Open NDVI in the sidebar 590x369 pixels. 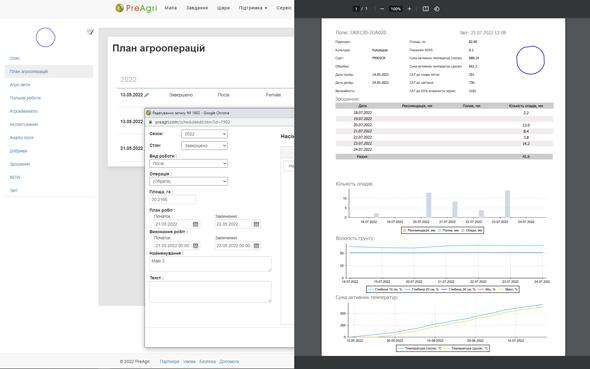click(15, 177)
